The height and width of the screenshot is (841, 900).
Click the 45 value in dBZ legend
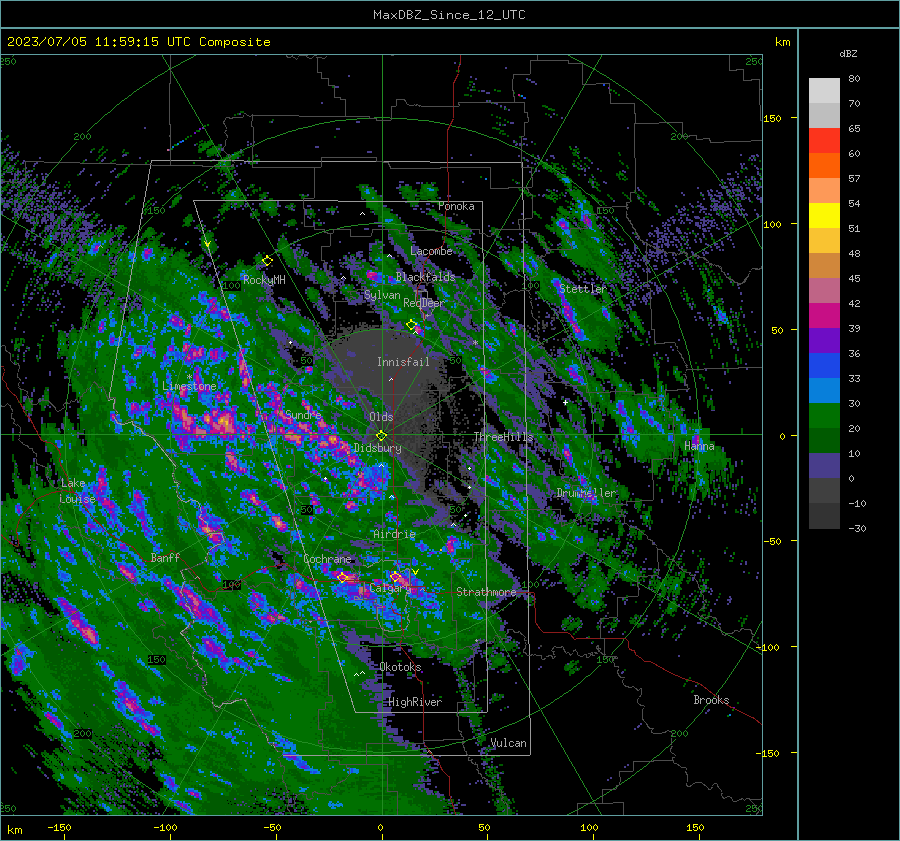(854, 278)
